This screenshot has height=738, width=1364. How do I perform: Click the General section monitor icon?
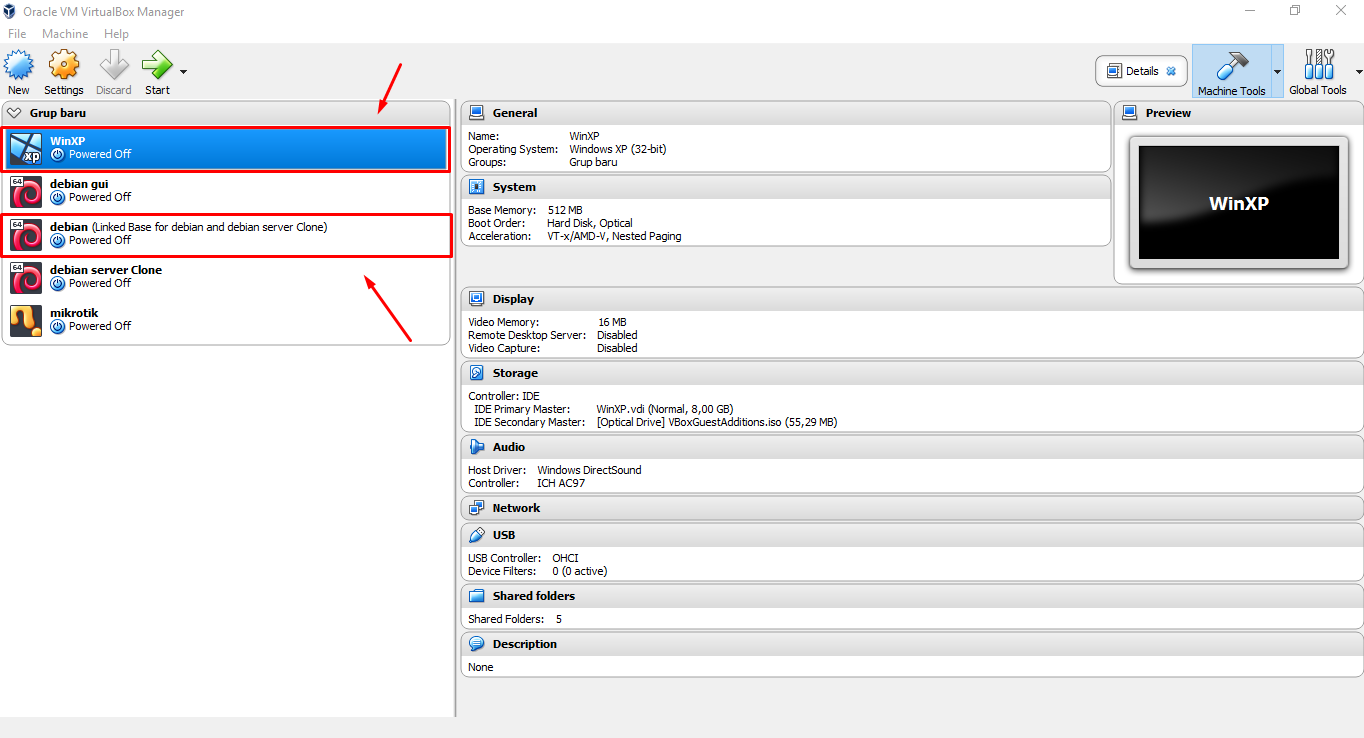point(477,113)
